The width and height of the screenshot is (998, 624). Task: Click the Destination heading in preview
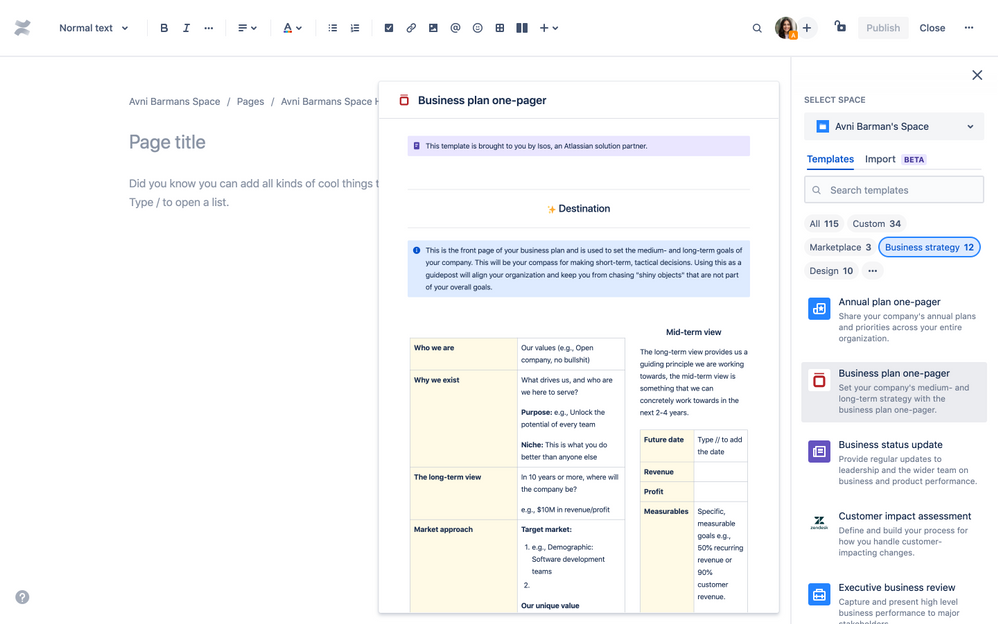[x=579, y=208]
